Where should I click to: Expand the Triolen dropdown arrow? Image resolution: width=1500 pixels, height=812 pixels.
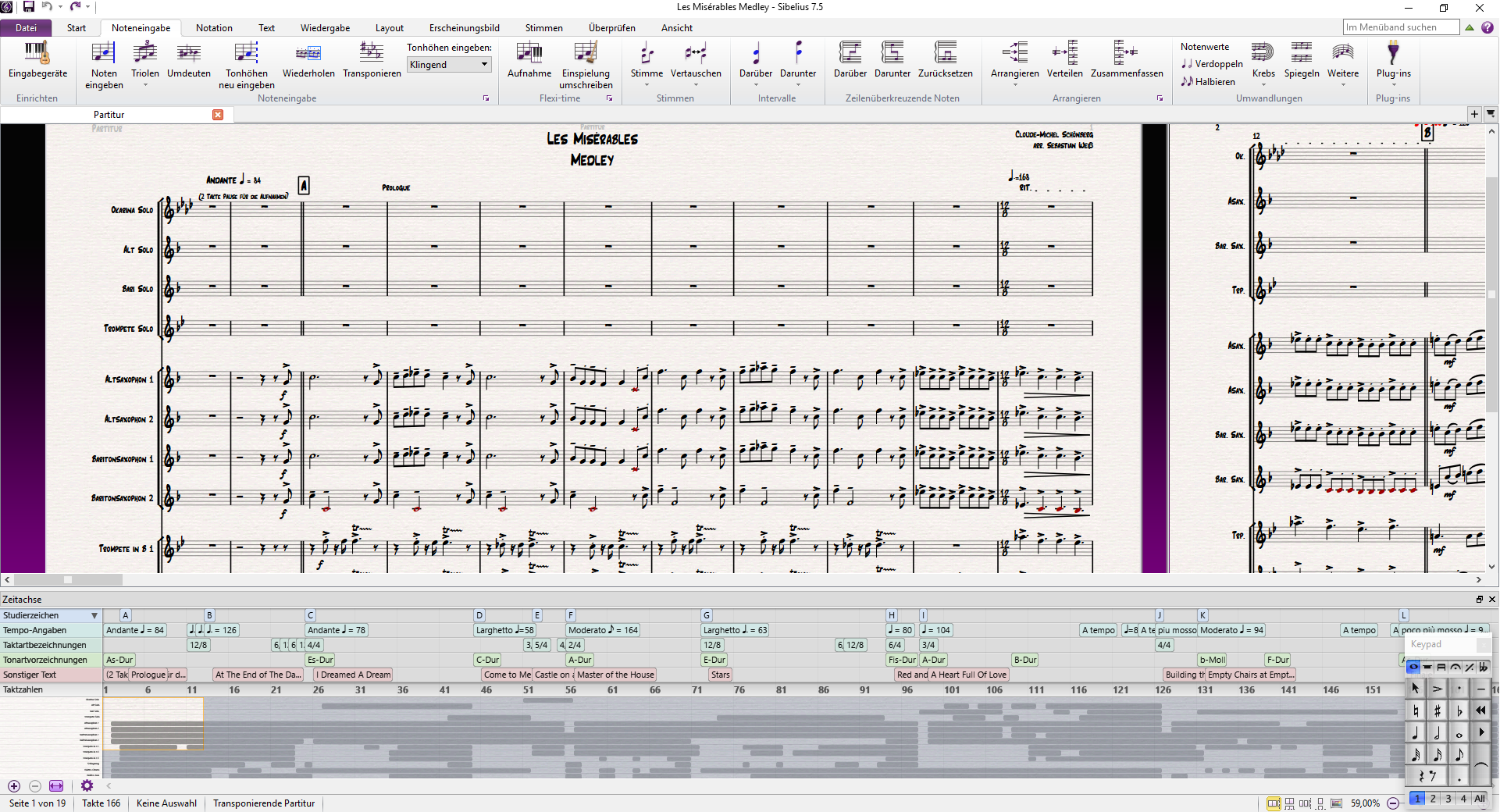[x=145, y=84]
